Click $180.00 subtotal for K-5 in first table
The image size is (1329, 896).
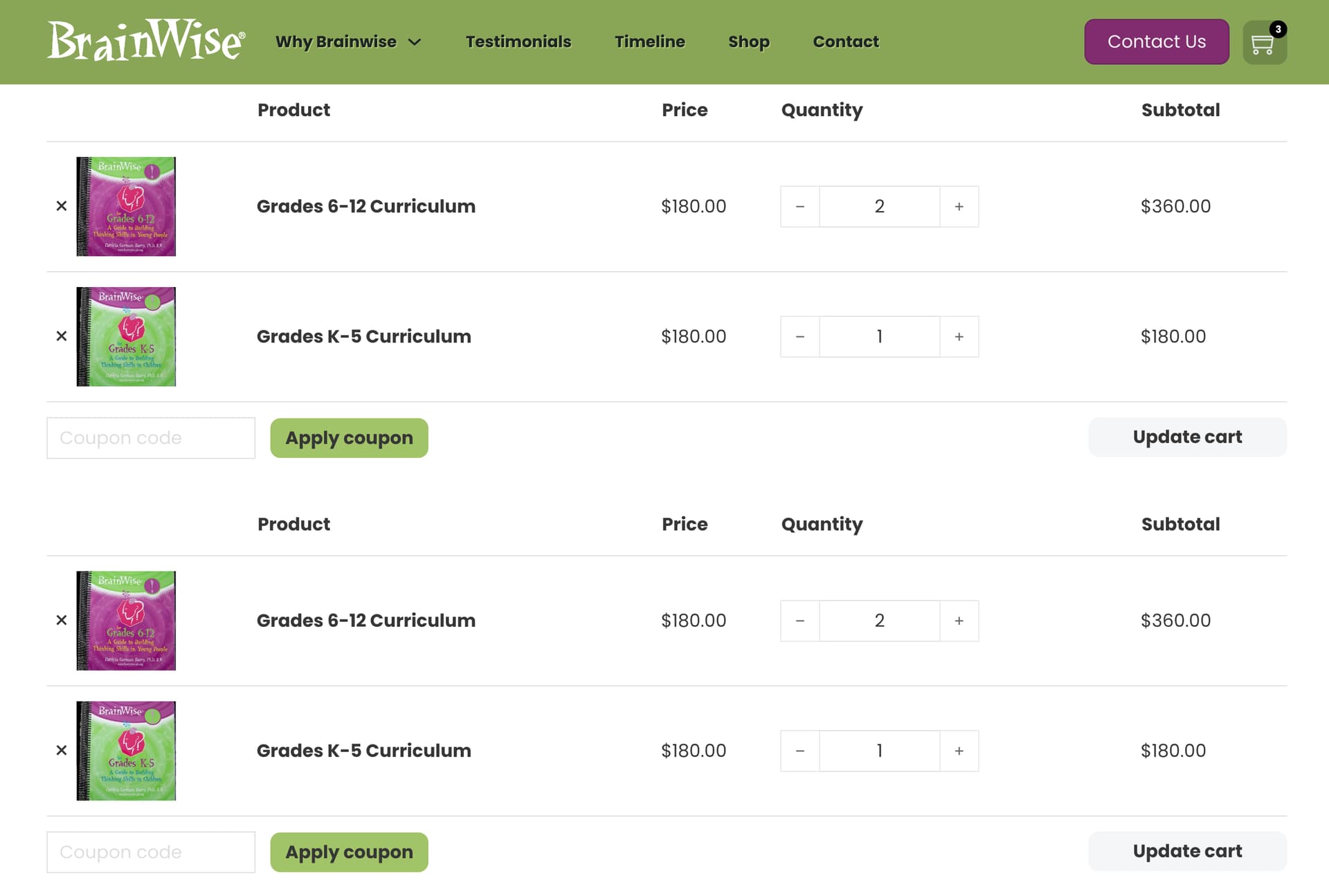point(1173,336)
